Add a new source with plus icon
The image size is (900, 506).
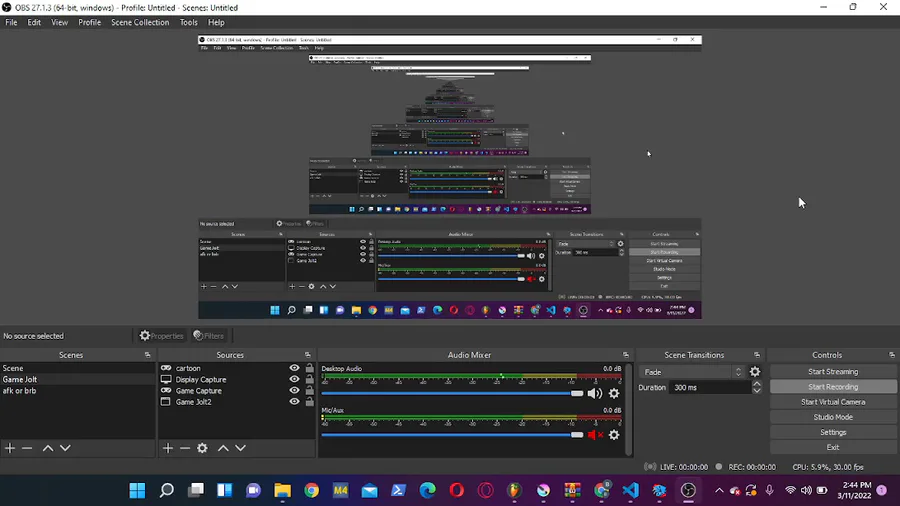click(x=168, y=448)
